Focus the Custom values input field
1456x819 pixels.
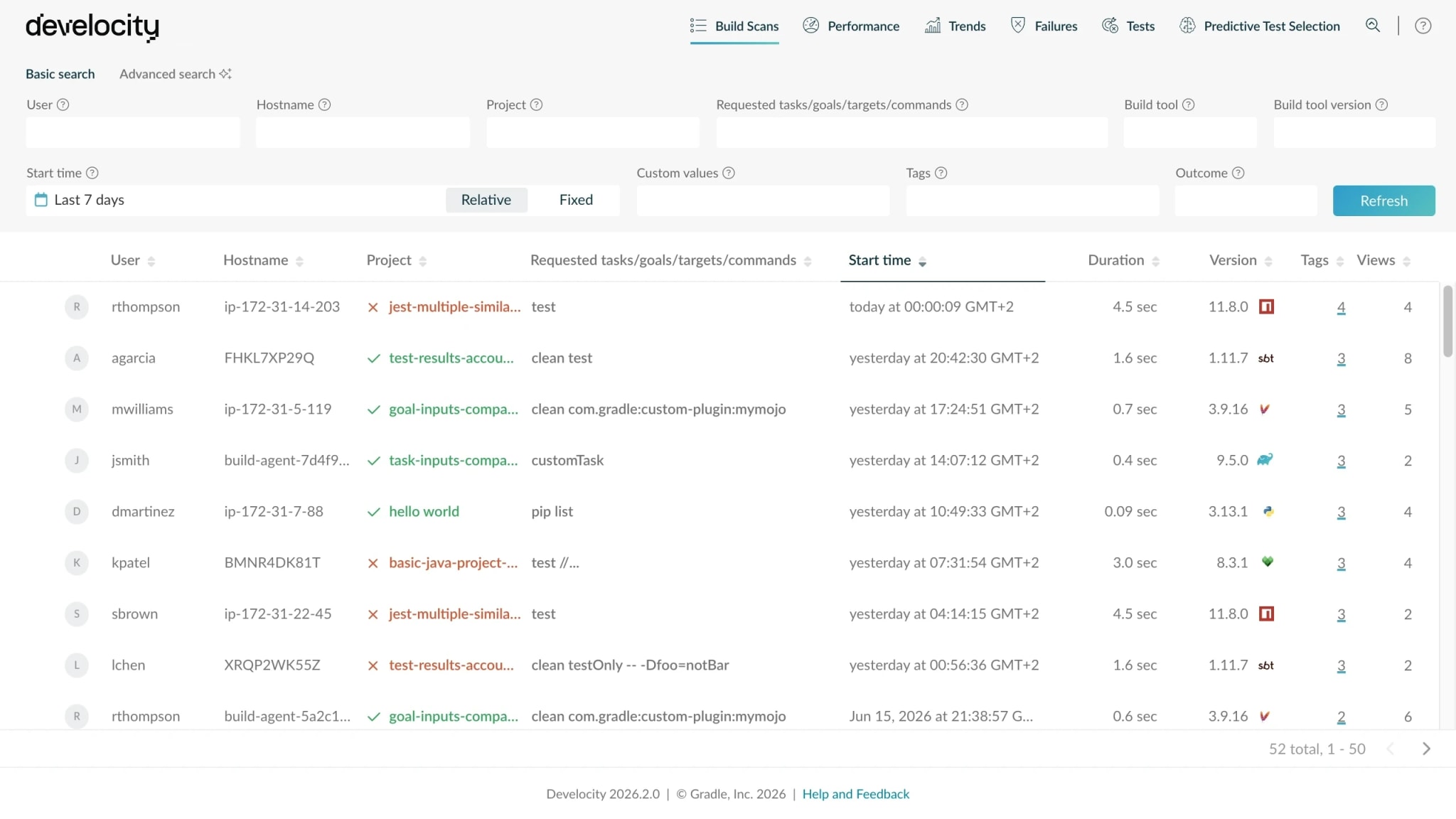[763, 200]
